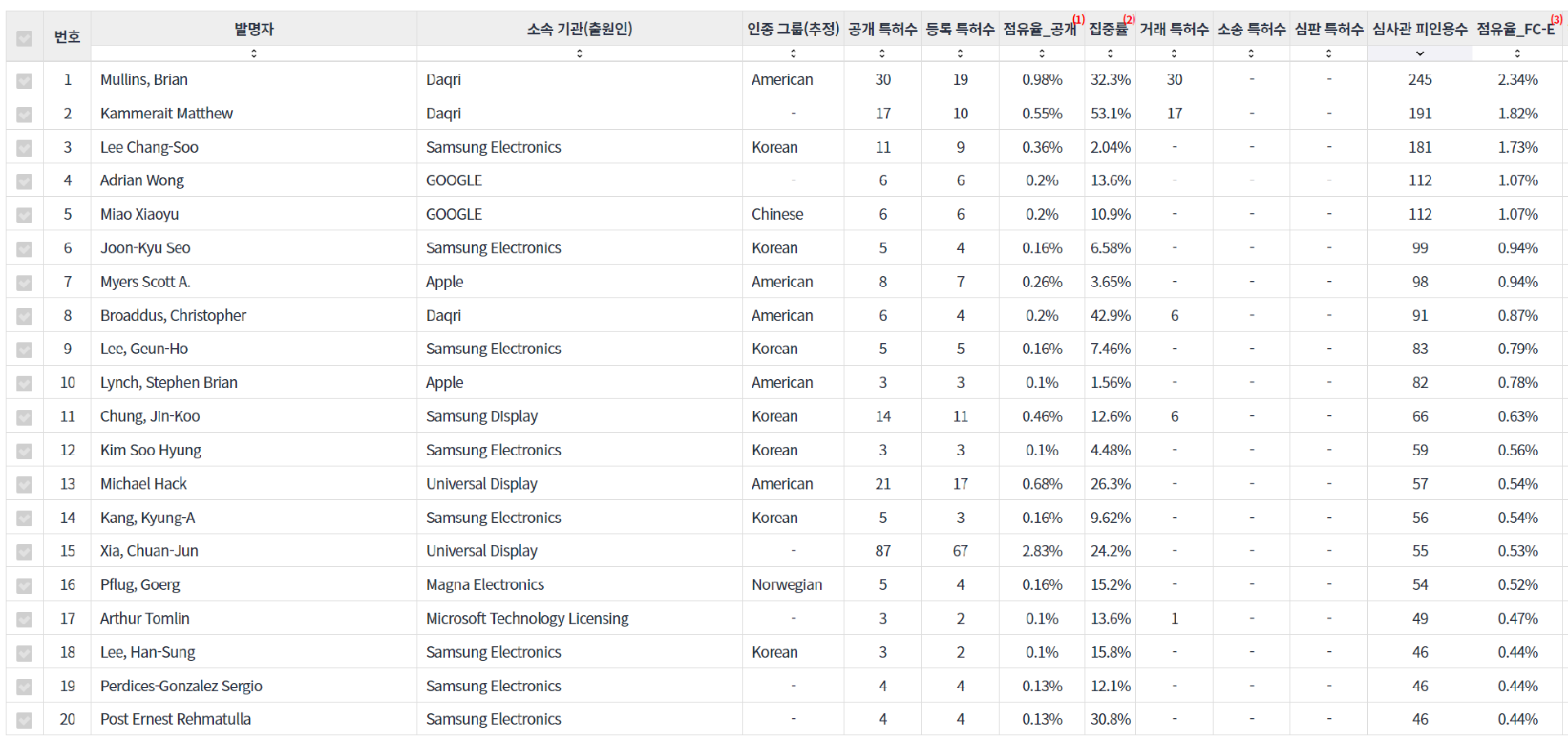Click published patent count 87 cell
The width and height of the screenshot is (1568, 741).
[883, 551]
